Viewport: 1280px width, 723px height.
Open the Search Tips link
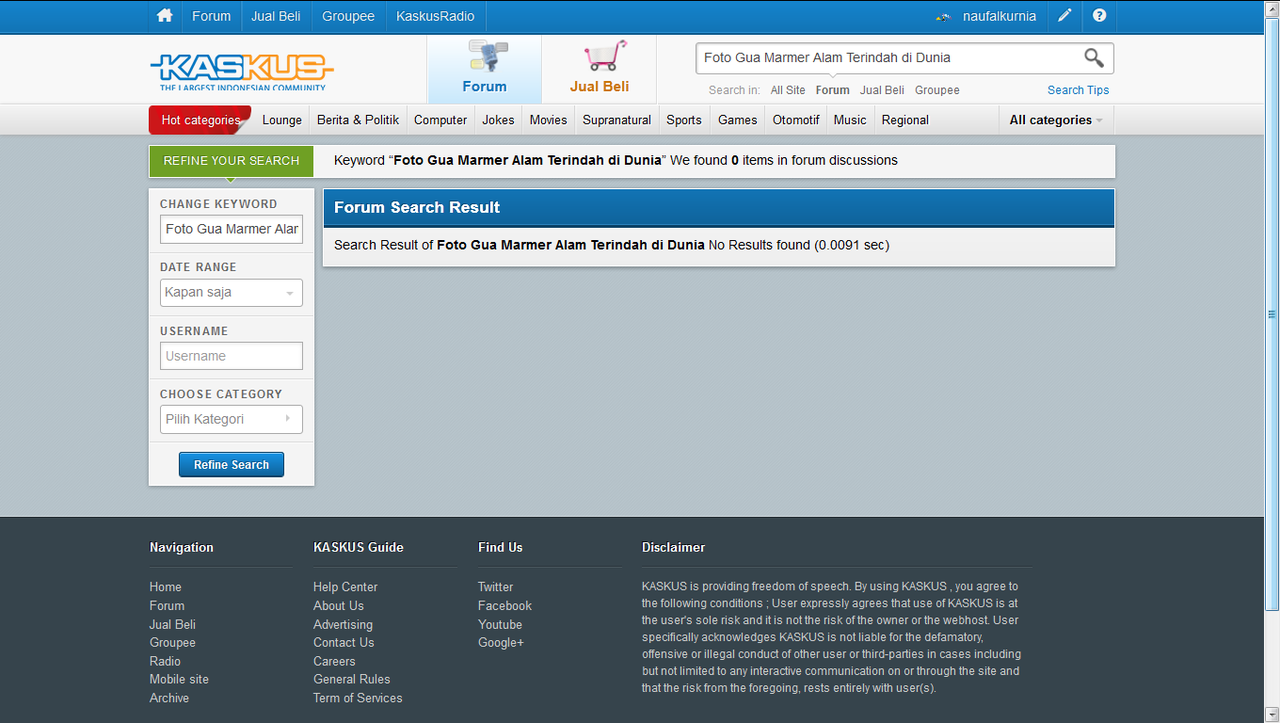tap(1078, 90)
